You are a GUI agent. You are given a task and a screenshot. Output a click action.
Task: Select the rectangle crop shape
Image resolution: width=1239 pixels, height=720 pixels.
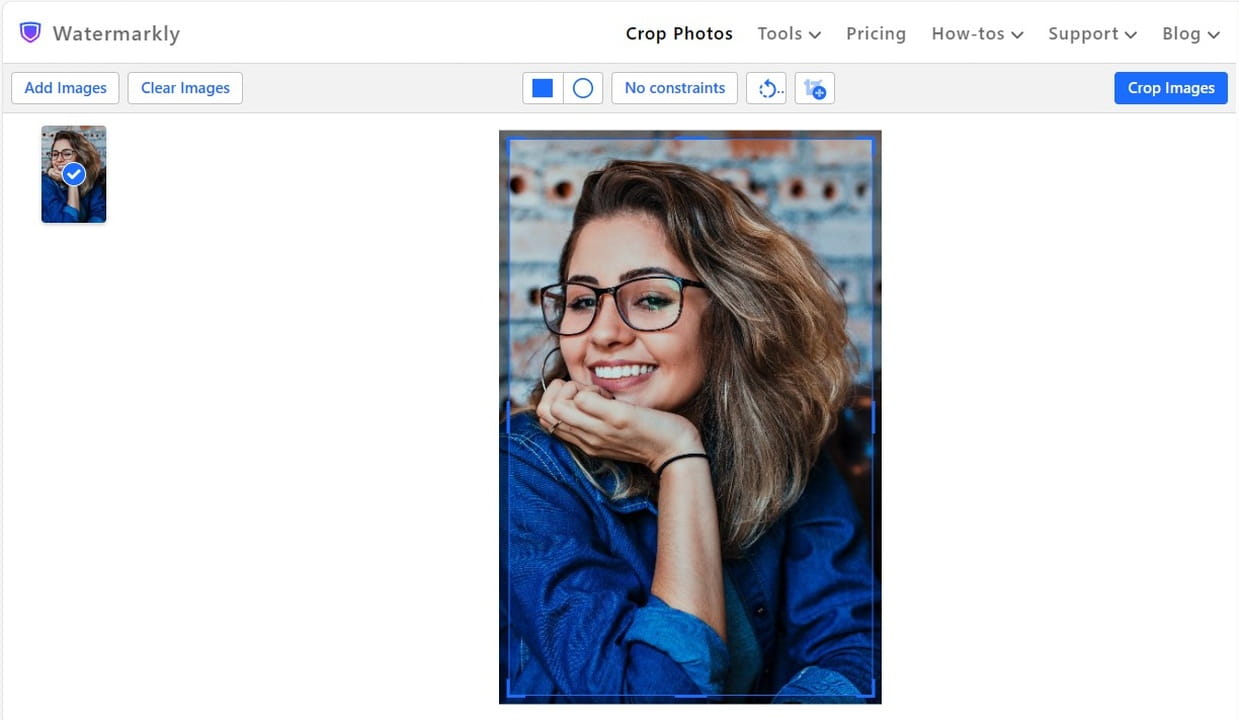[543, 88]
